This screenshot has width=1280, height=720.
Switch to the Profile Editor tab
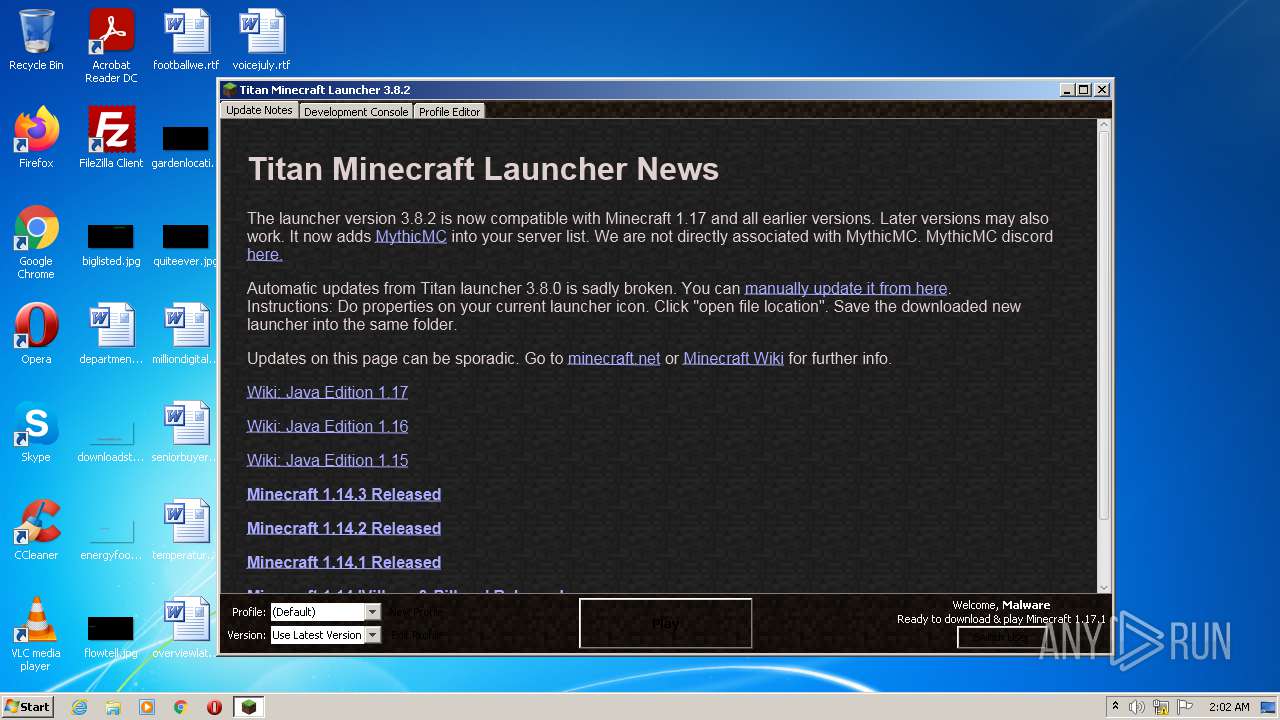pos(449,112)
